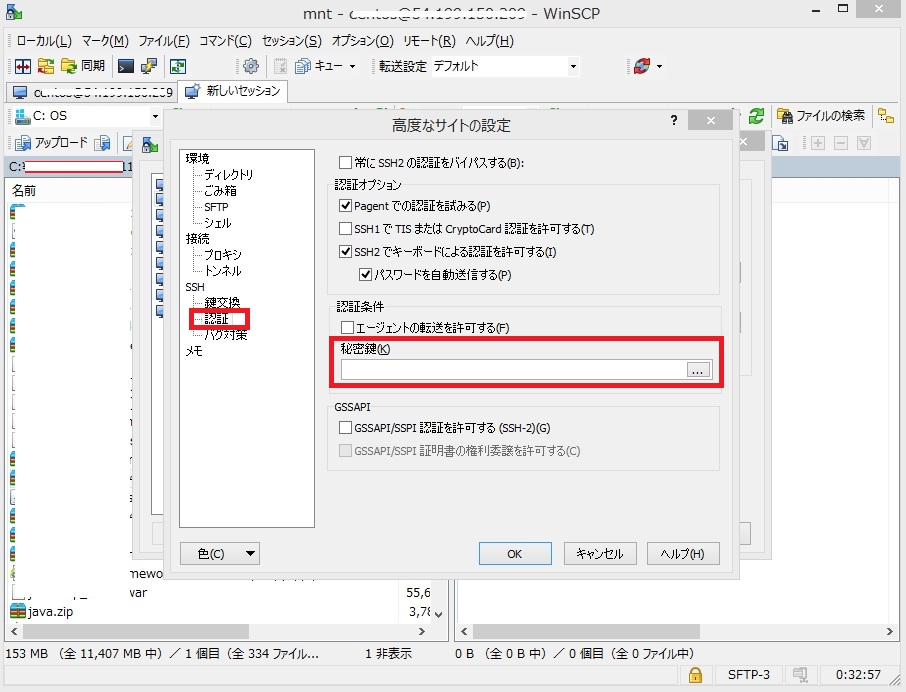This screenshot has height=692, width=906.
Task: Open the コマンド(C) menu
Action: 225,41
